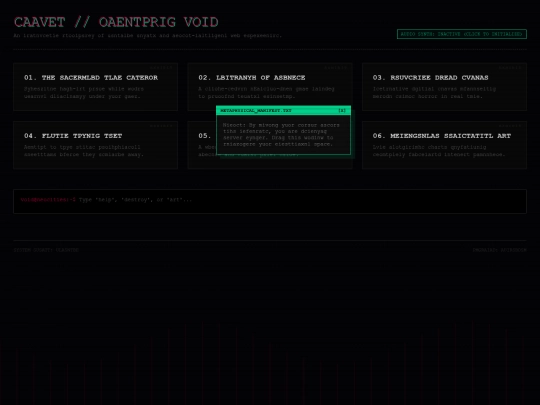Click the Caavet // Oaentprig Void heading
The height and width of the screenshot is (405, 540).
[116, 22]
